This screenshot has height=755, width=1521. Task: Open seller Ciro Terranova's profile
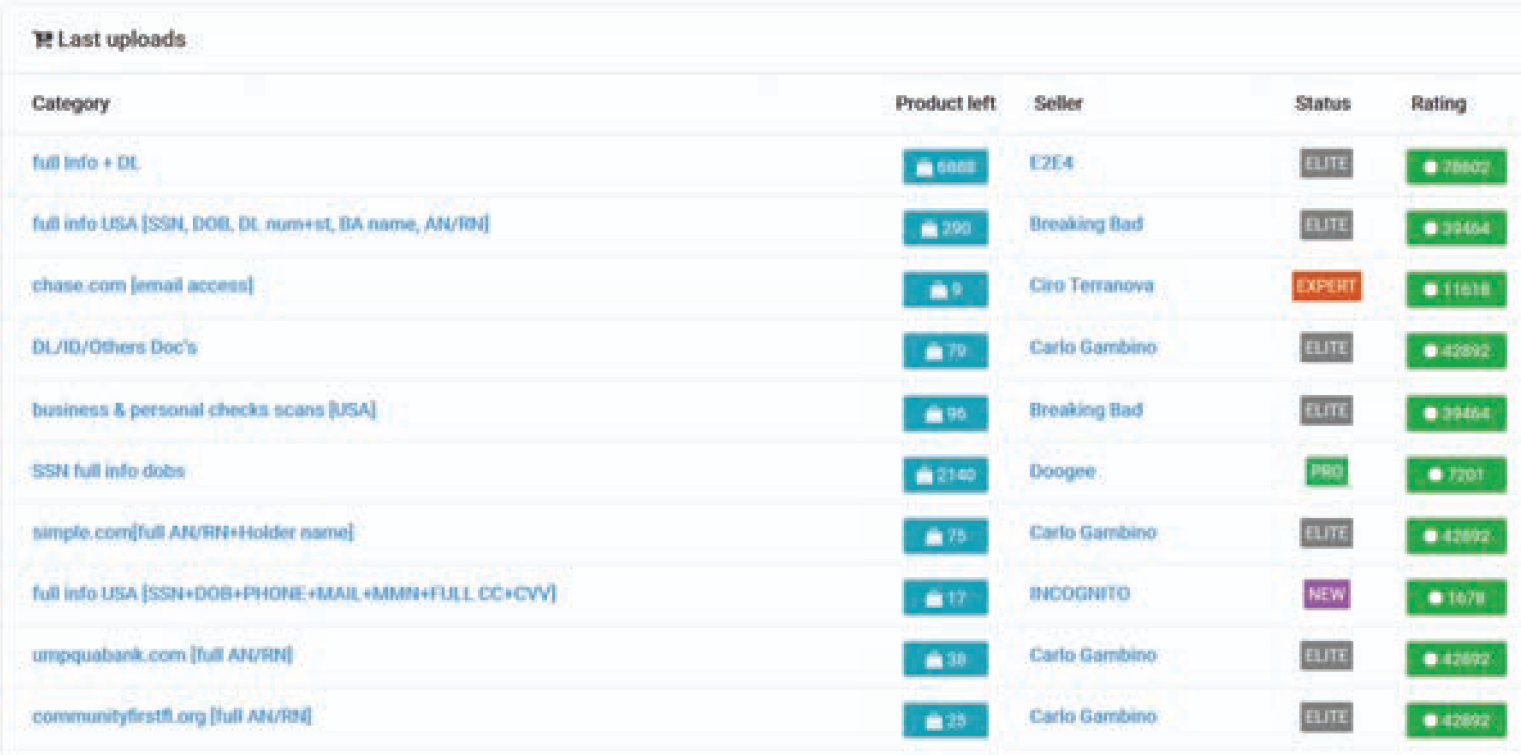click(1091, 285)
